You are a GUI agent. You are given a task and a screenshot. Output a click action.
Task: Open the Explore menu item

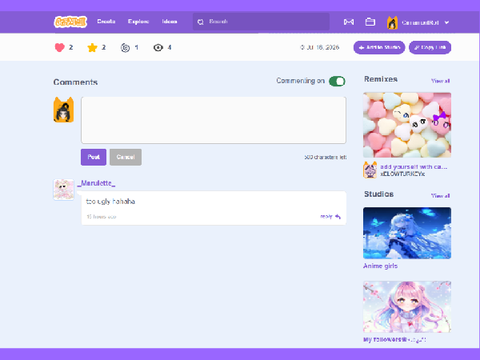pos(138,21)
